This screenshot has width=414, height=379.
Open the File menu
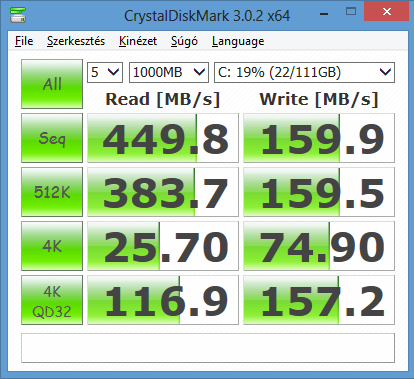pyautogui.click(x=24, y=41)
